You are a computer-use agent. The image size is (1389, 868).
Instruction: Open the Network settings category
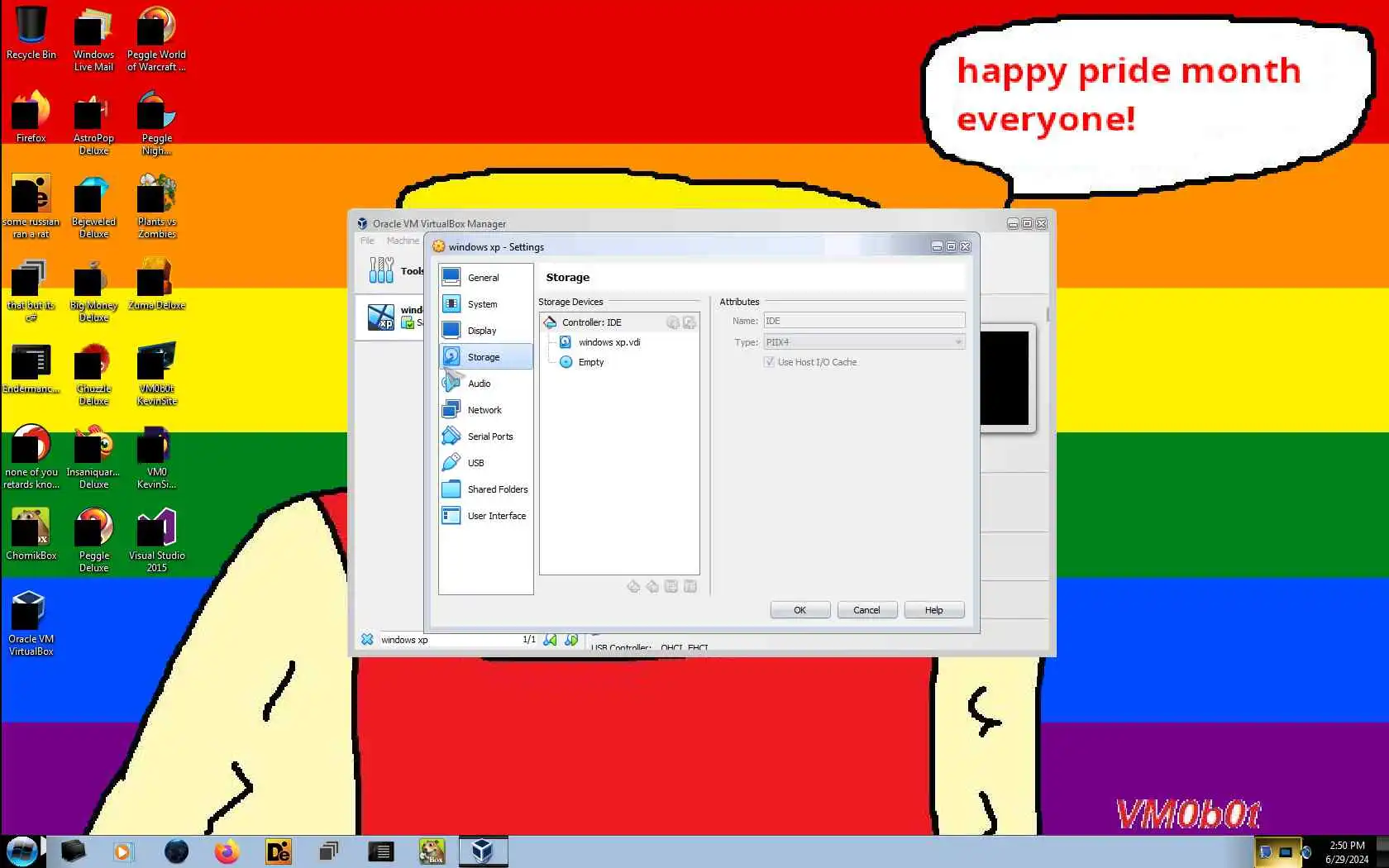[x=485, y=410]
